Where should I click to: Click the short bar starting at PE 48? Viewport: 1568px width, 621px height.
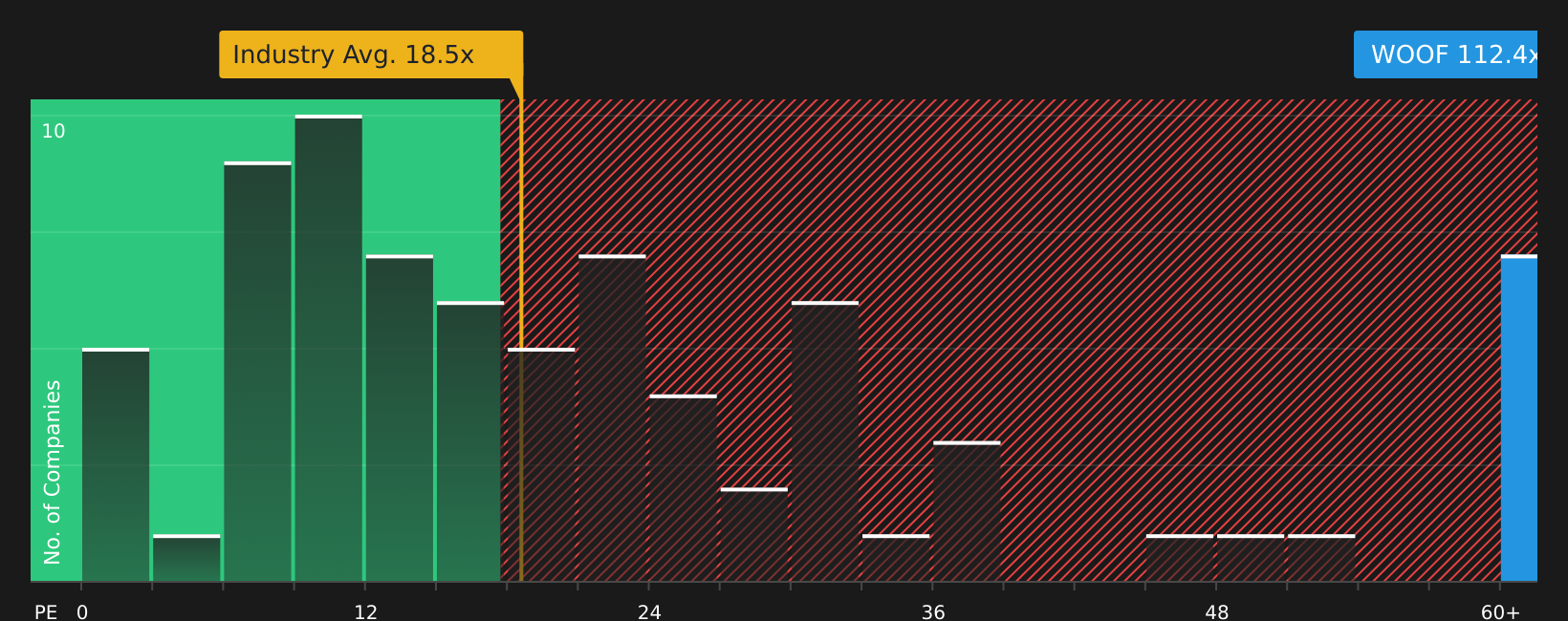1251,558
